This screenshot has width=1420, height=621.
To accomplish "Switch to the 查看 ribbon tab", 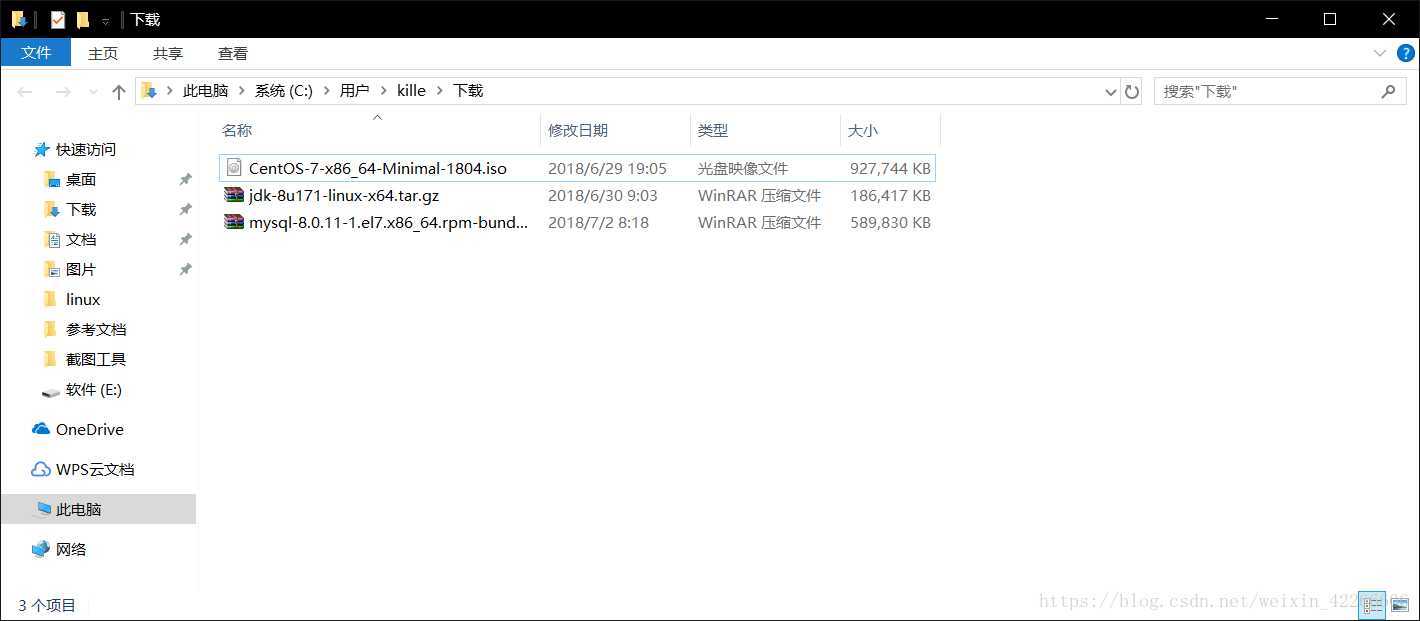I will pos(233,53).
